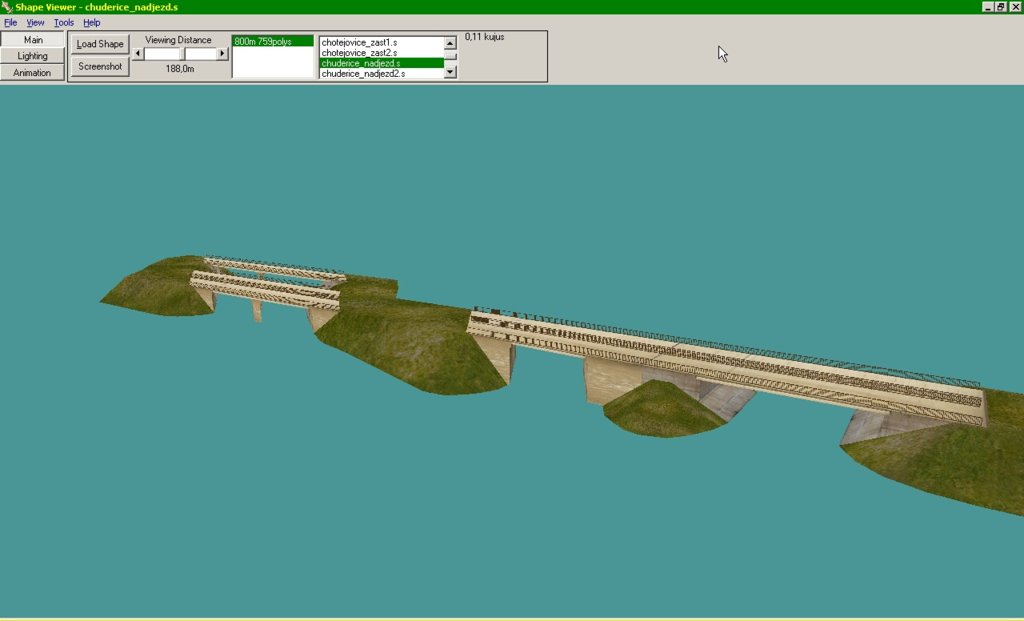Select chuderice_nadjezd2.s in the file list

pyautogui.click(x=379, y=74)
